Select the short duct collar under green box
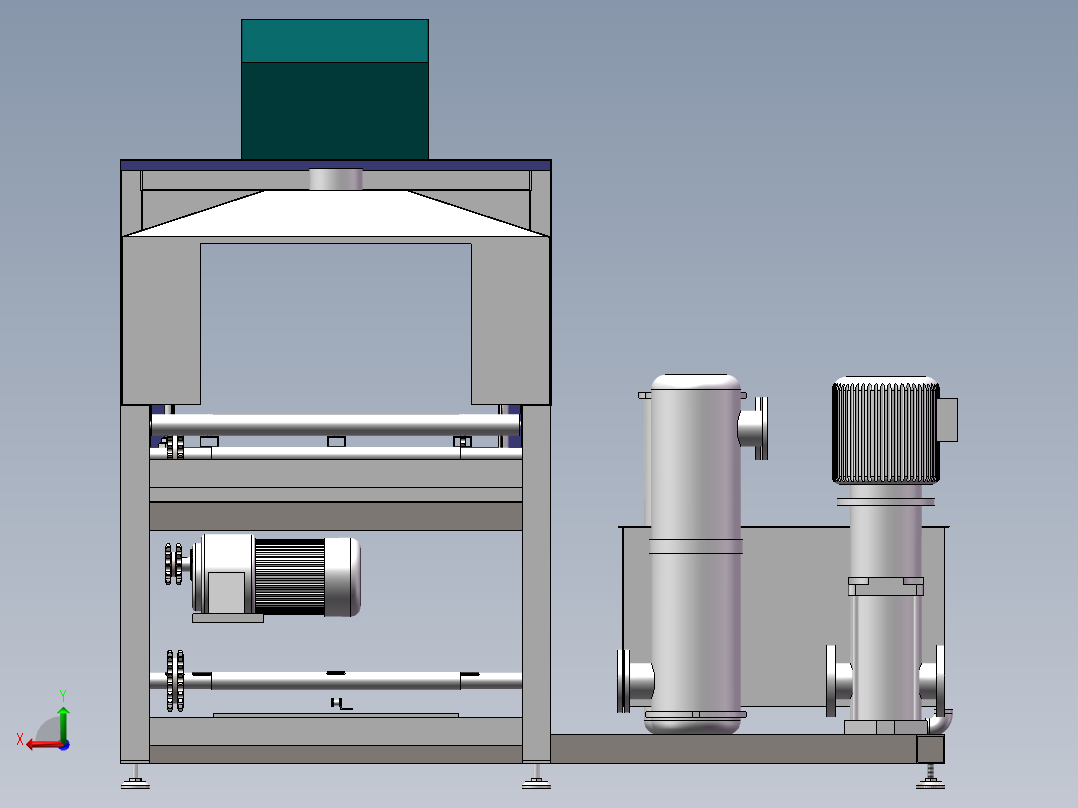This screenshot has height=808, width=1078. click(336, 179)
